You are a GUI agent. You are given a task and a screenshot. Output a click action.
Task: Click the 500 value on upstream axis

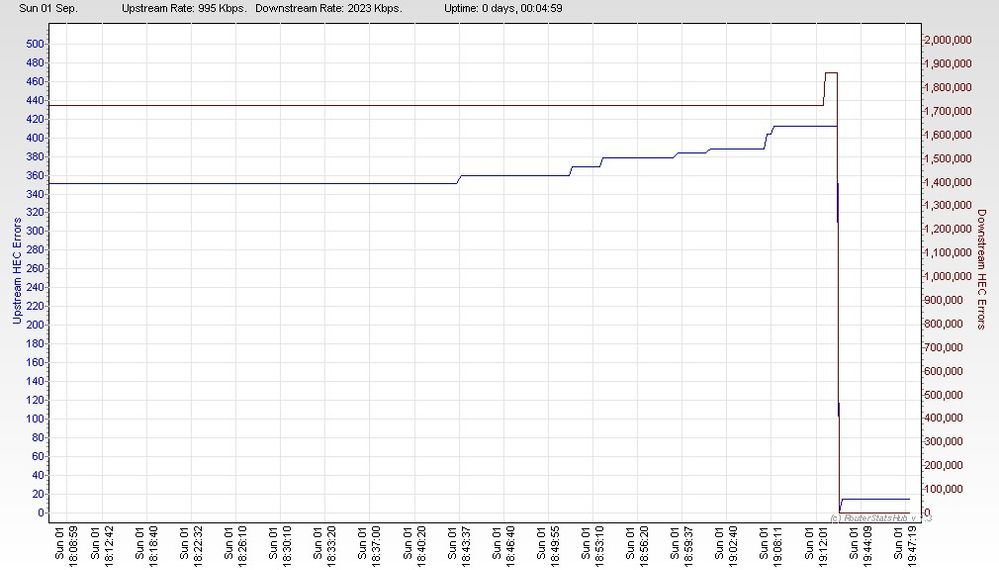click(x=35, y=44)
